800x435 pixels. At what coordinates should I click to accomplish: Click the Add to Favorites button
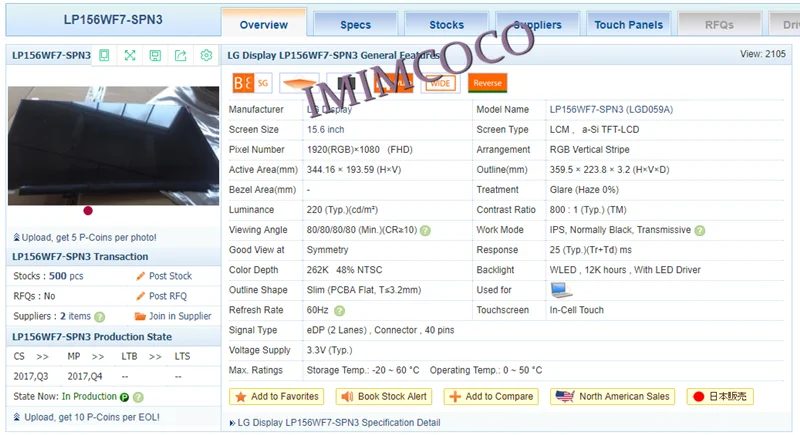(277, 396)
